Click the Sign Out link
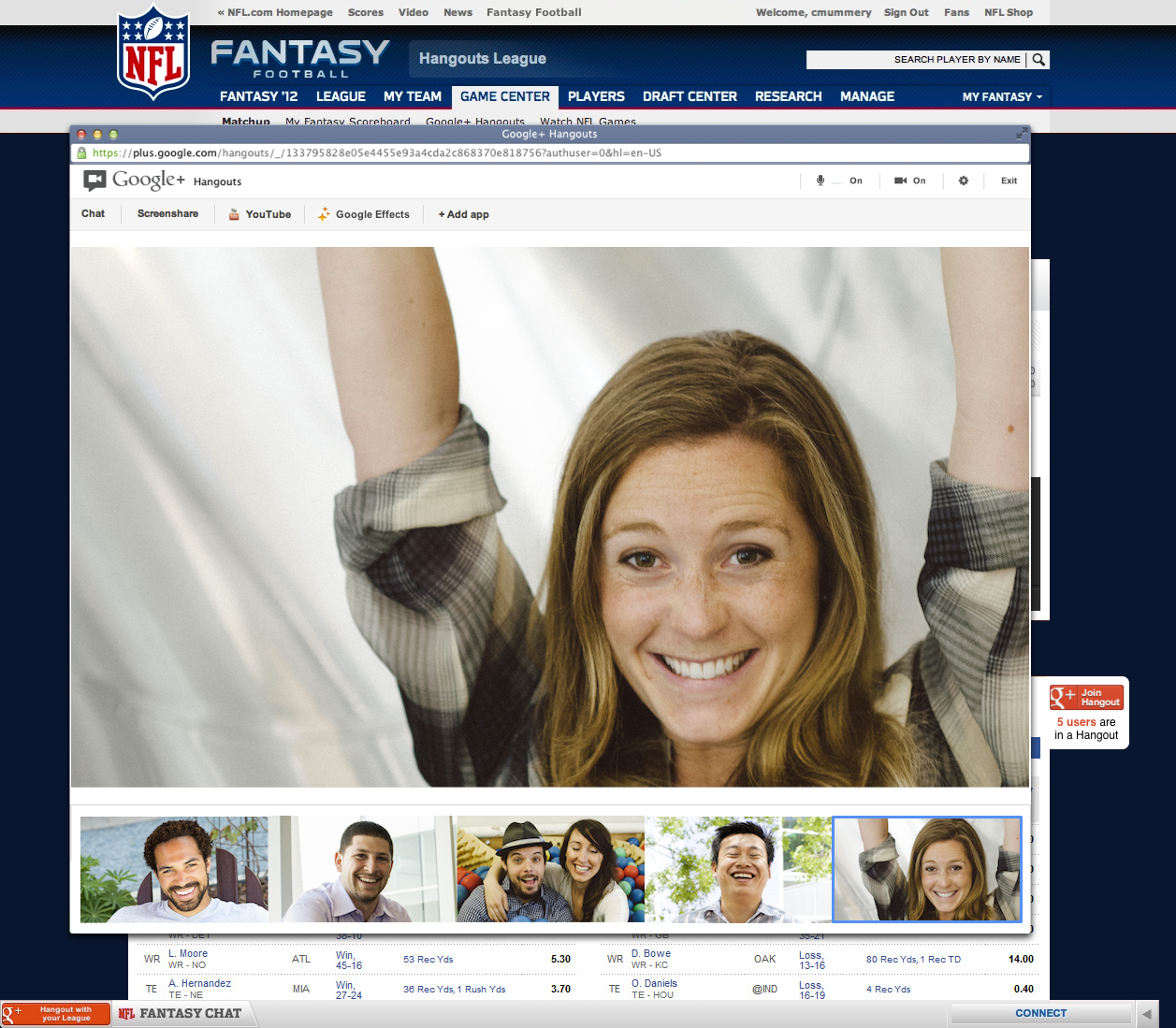This screenshot has height=1028, width=1176. (x=906, y=12)
